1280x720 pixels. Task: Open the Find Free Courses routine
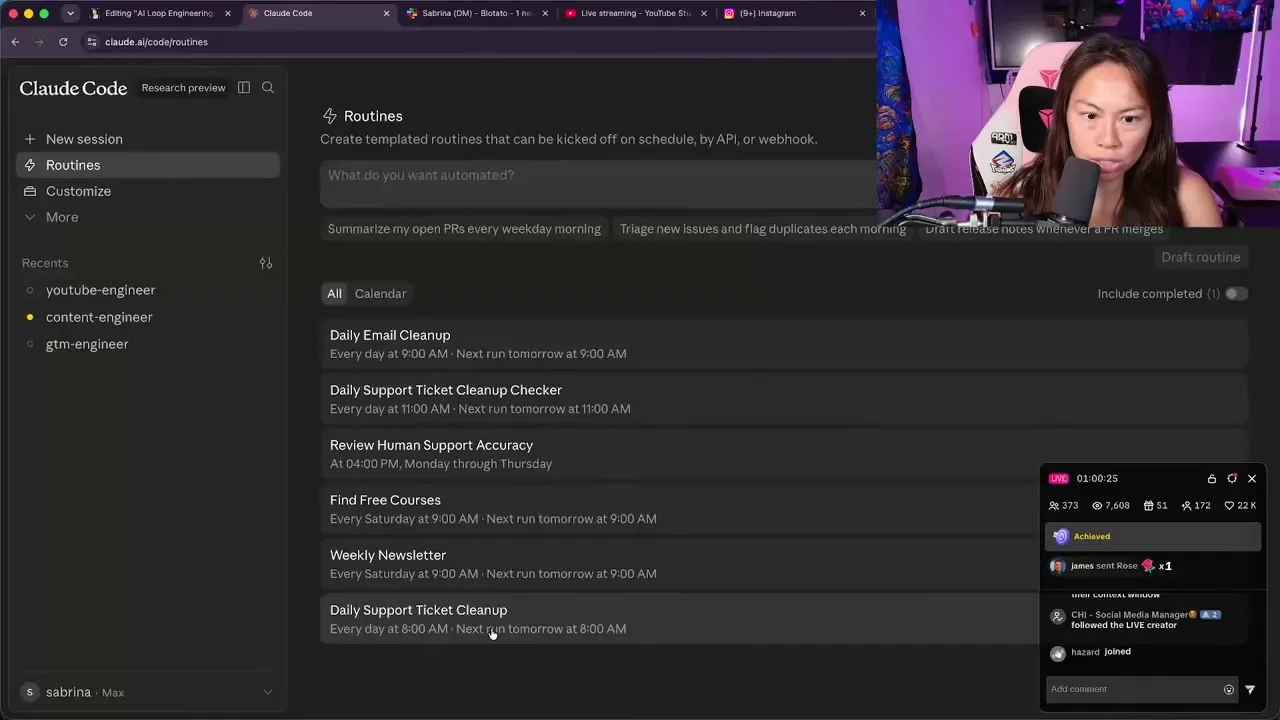[680, 509]
